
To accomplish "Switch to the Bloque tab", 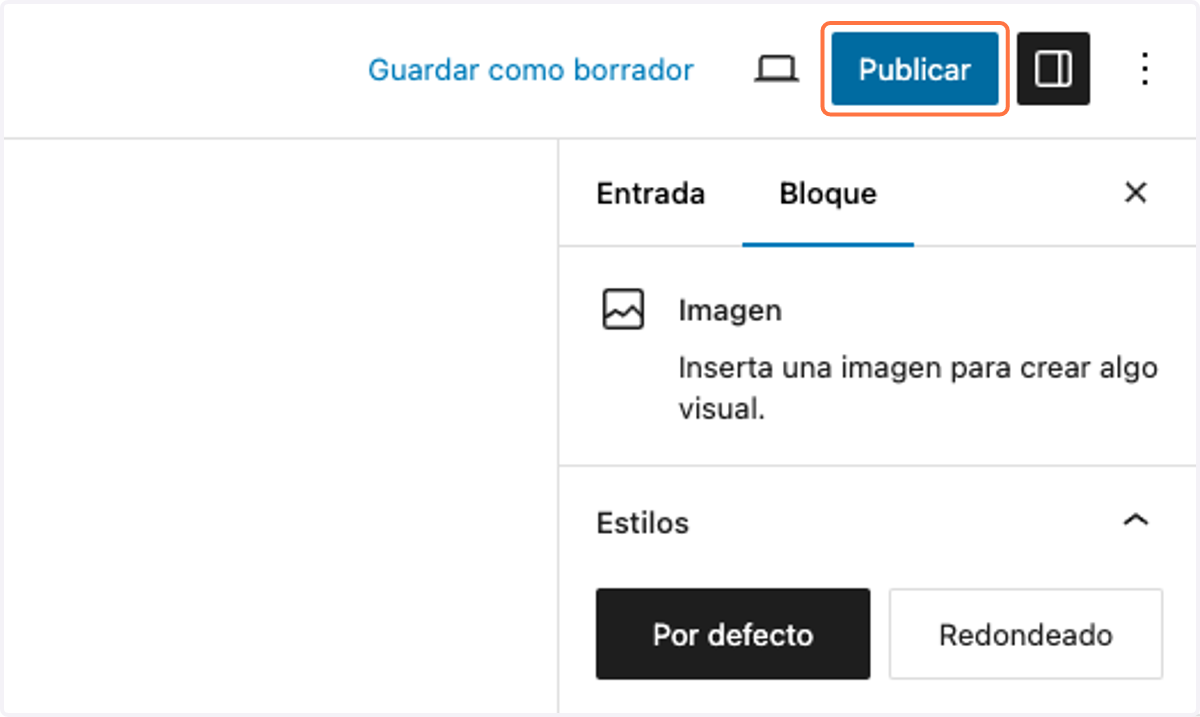I will 828,193.
